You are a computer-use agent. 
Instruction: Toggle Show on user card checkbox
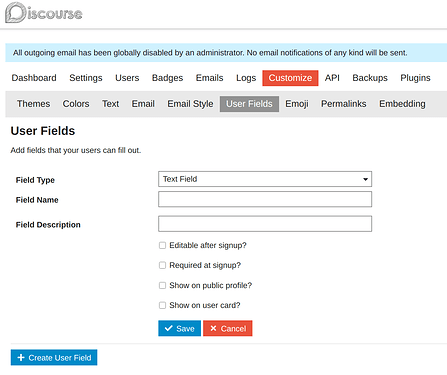coord(162,305)
